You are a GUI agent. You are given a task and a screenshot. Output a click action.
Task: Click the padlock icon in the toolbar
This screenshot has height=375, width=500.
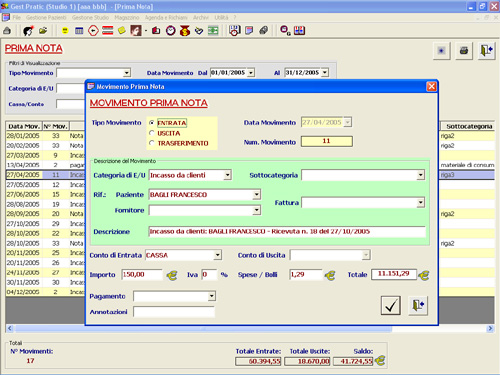tap(7, 31)
